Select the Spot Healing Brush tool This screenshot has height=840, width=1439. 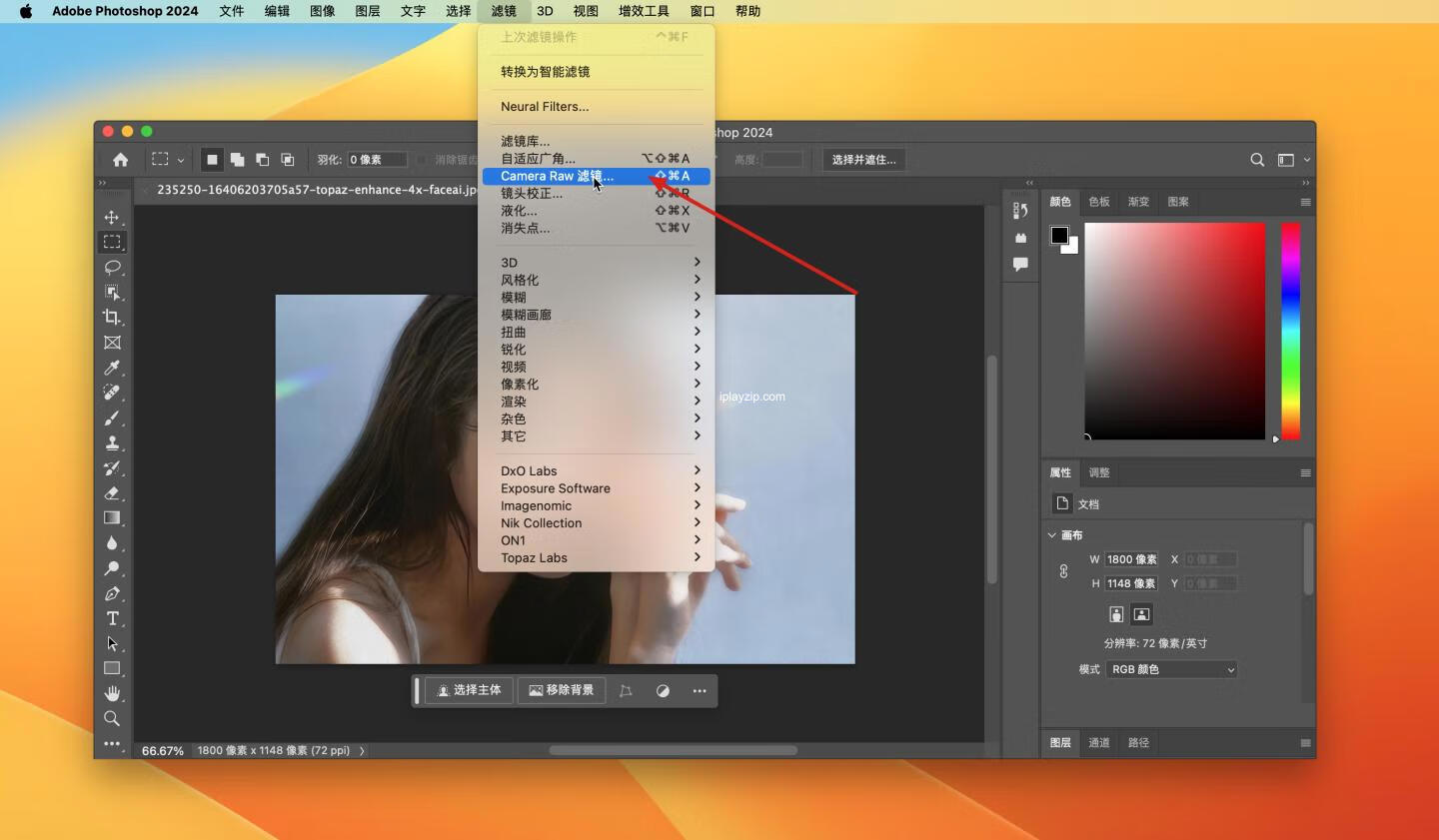112,393
